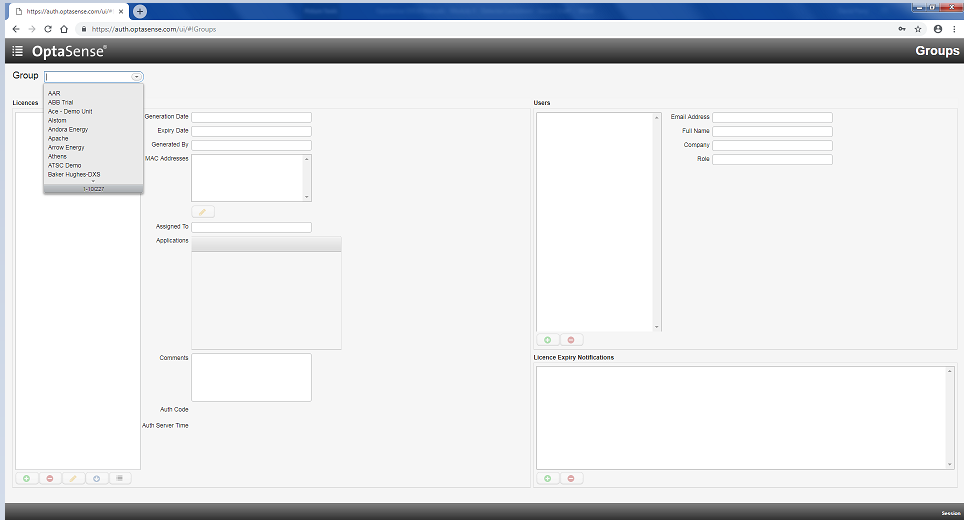The image size is (964, 520).
Task: Click the edit licence pencil icon
Action: (x=74, y=479)
